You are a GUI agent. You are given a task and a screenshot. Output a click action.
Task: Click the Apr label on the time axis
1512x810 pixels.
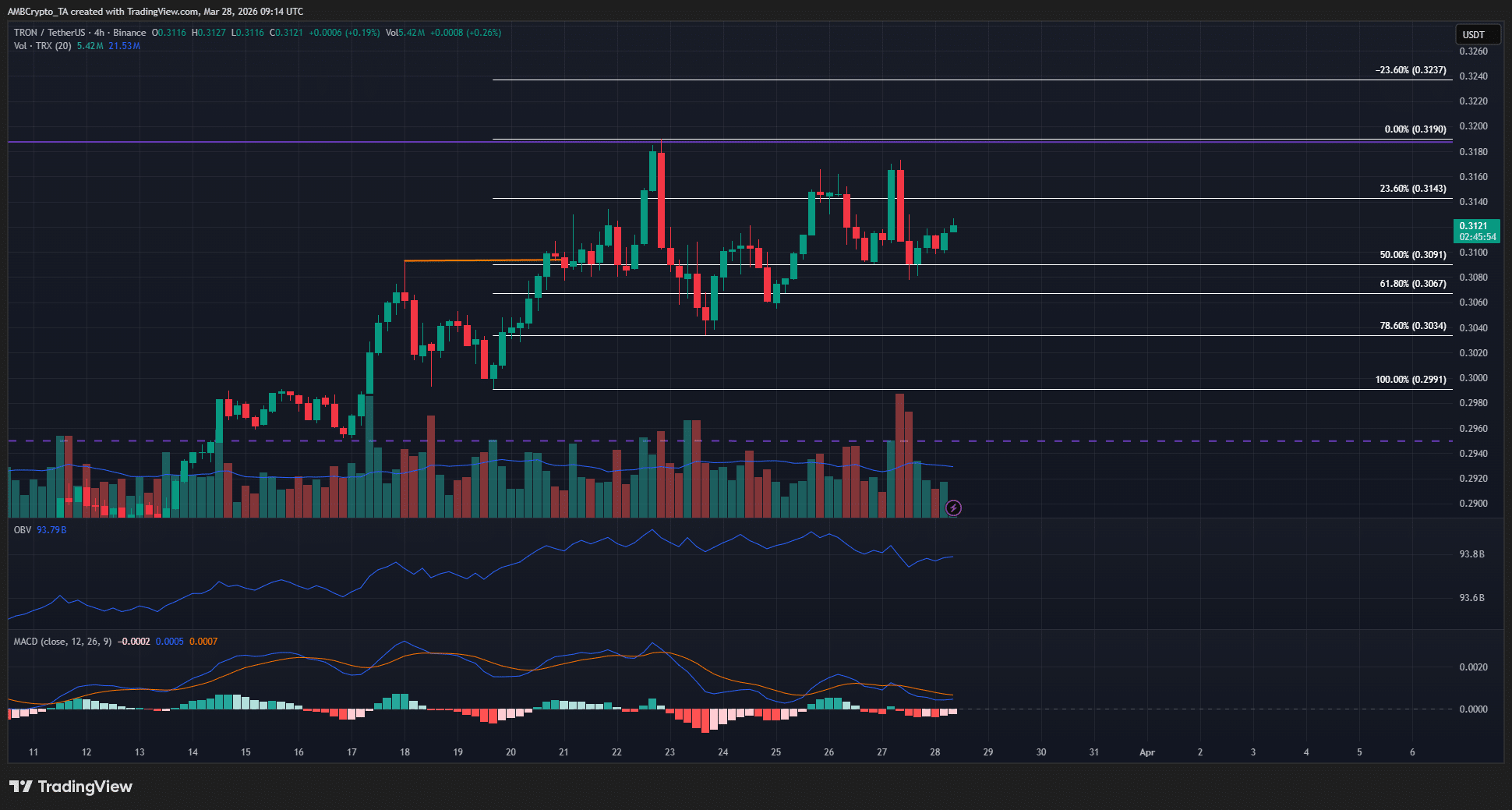[1146, 752]
